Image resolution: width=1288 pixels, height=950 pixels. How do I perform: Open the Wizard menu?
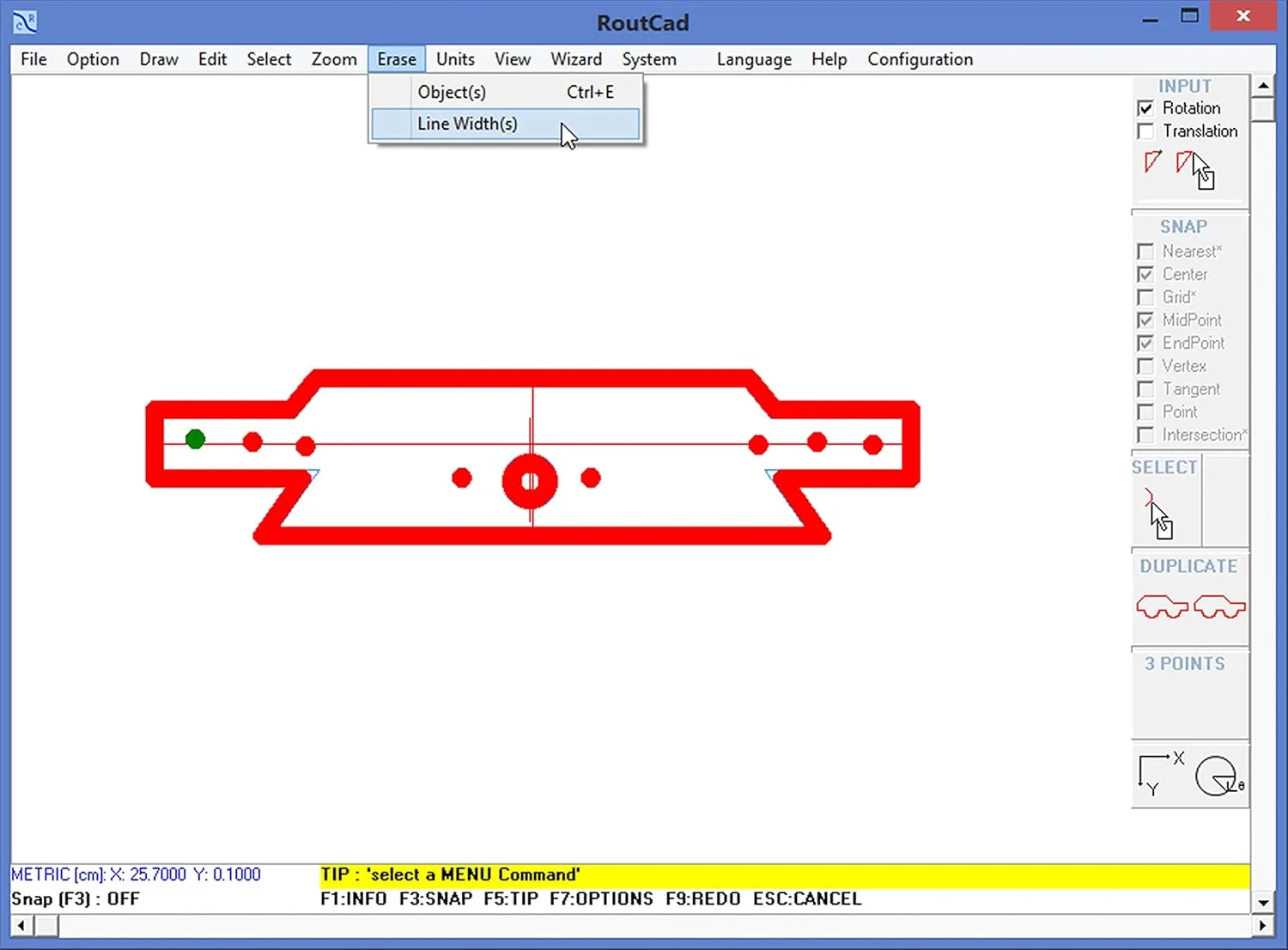[575, 58]
